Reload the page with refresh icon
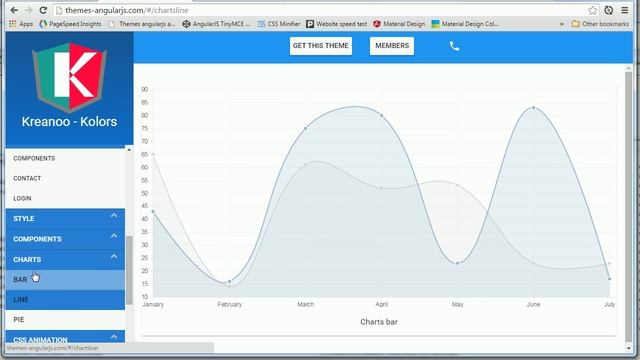Image resolution: width=640 pixels, height=360 pixels. click(x=43, y=10)
